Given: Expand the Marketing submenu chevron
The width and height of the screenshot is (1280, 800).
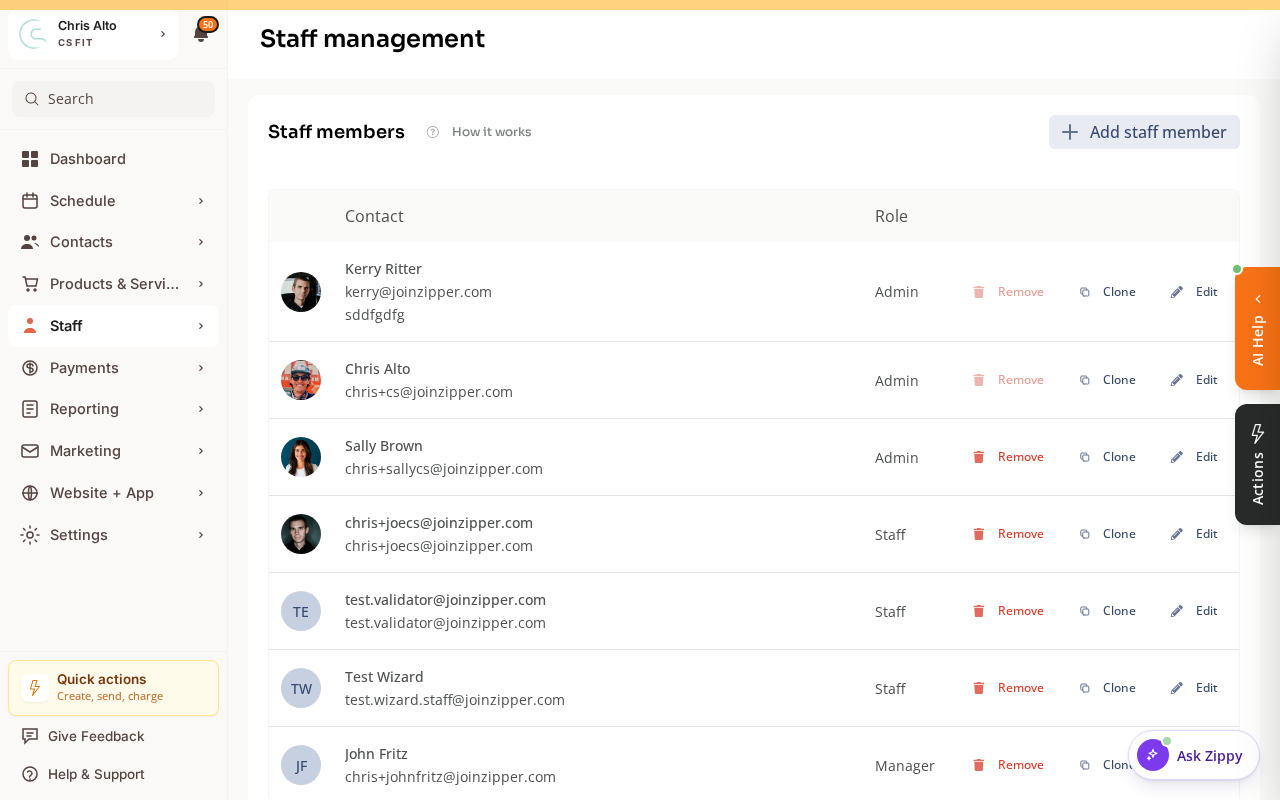Looking at the screenshot, I should point(201,451).
